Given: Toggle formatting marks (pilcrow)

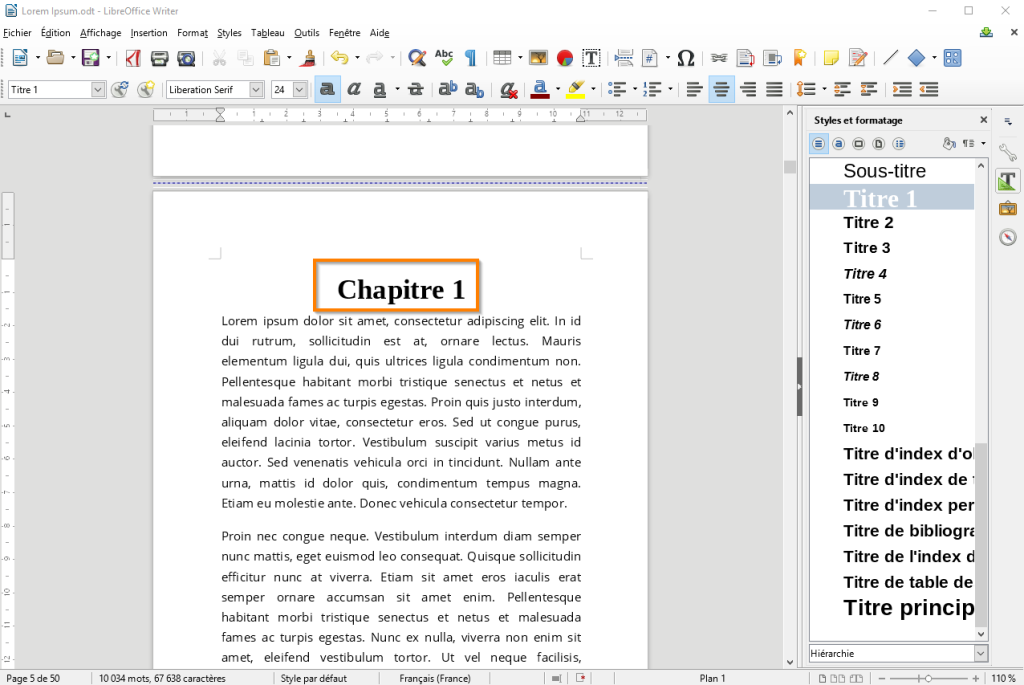Looking at the screenshot, I should point(470,58).
